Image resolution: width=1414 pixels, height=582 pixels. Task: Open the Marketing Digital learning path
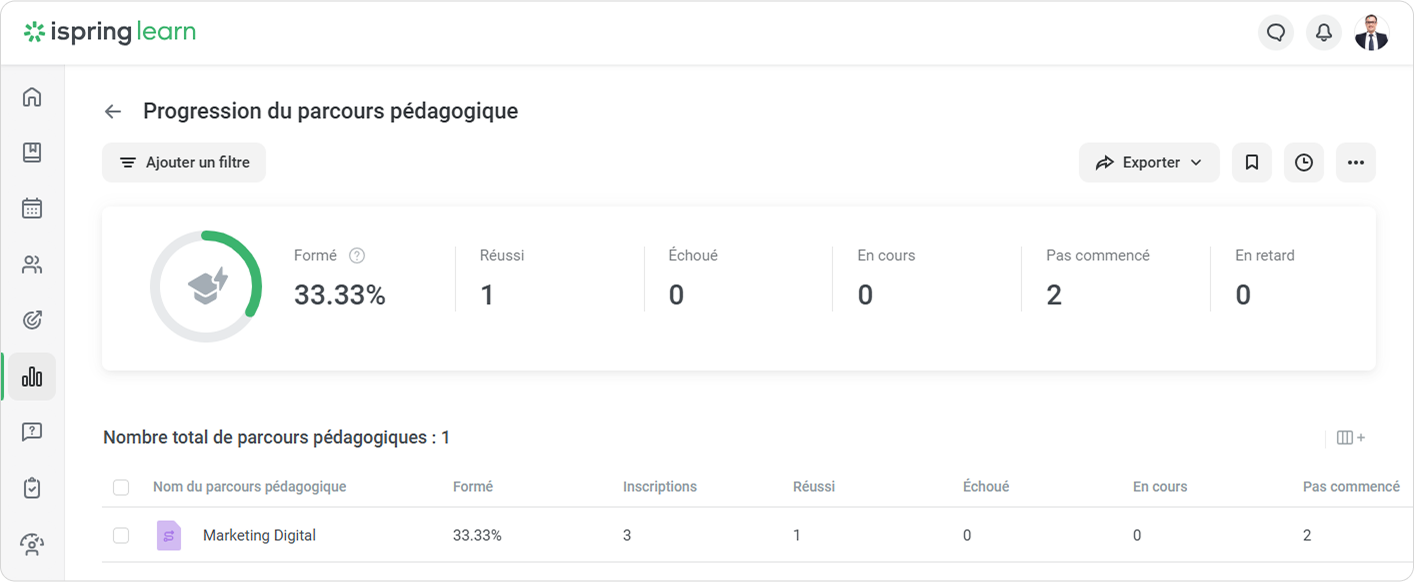click(259, 536)
